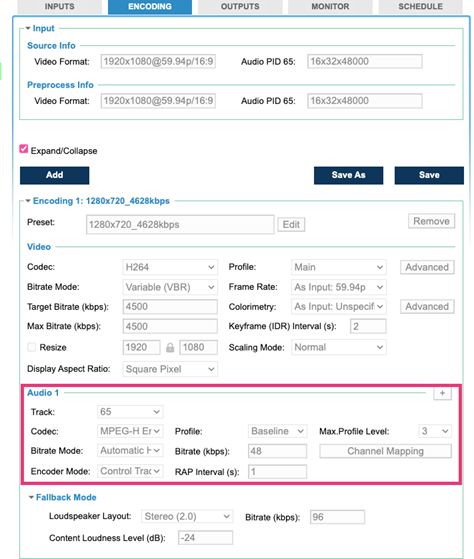
Task: Open the MONITOR tab
Action: (x=330, y=6)
